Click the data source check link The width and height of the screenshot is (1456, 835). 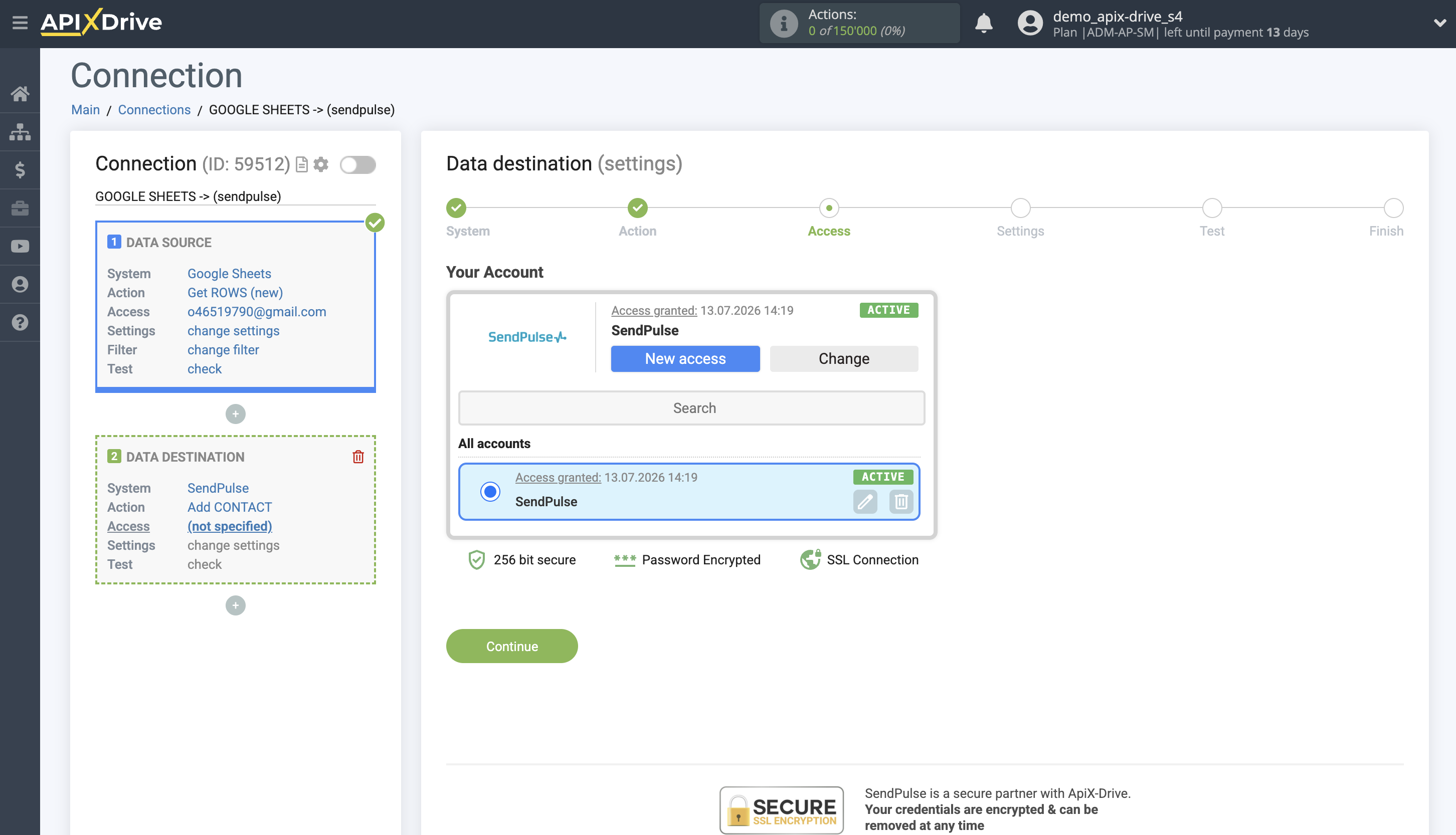point(204,369)
